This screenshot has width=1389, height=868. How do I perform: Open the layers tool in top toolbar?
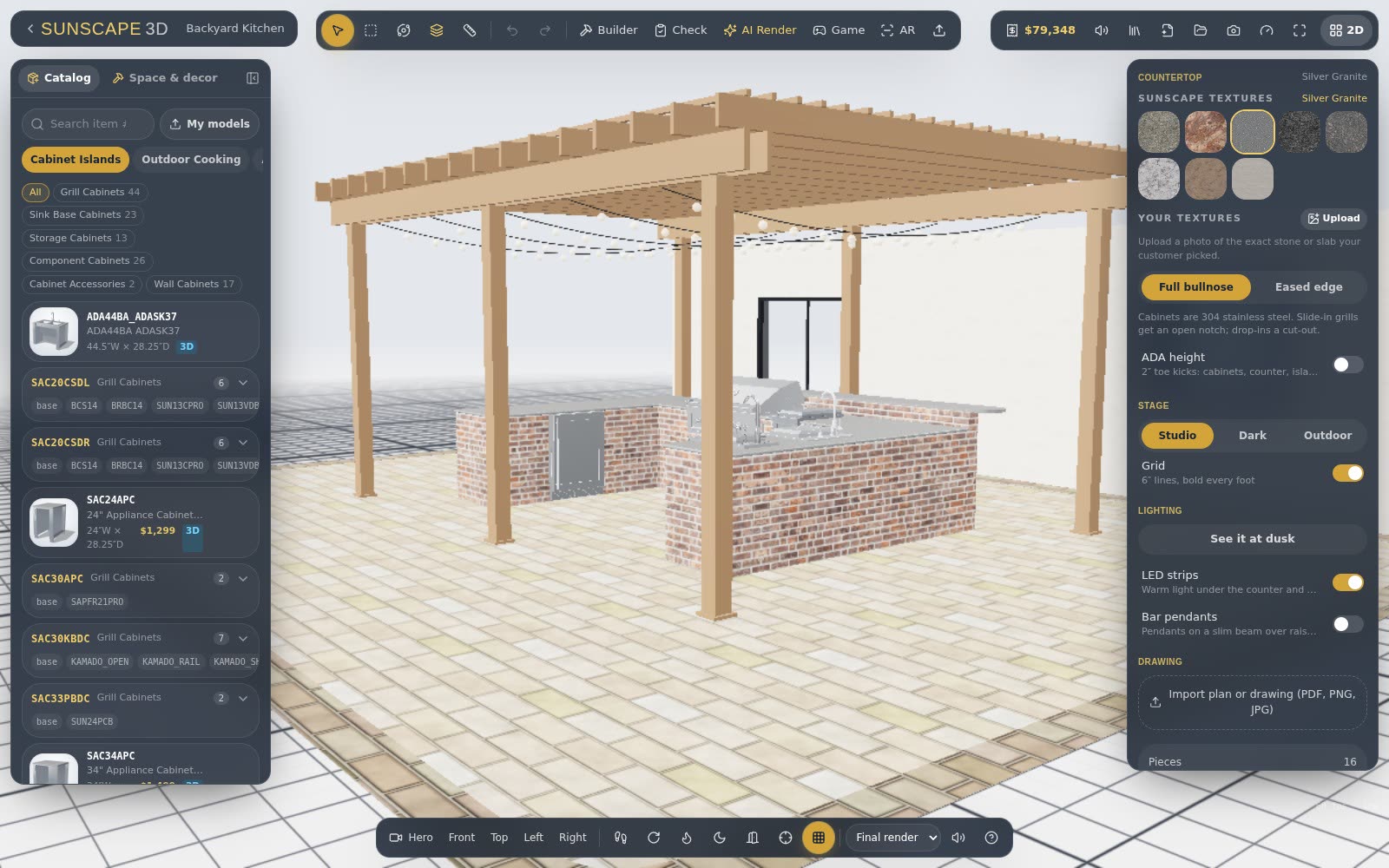437,30
